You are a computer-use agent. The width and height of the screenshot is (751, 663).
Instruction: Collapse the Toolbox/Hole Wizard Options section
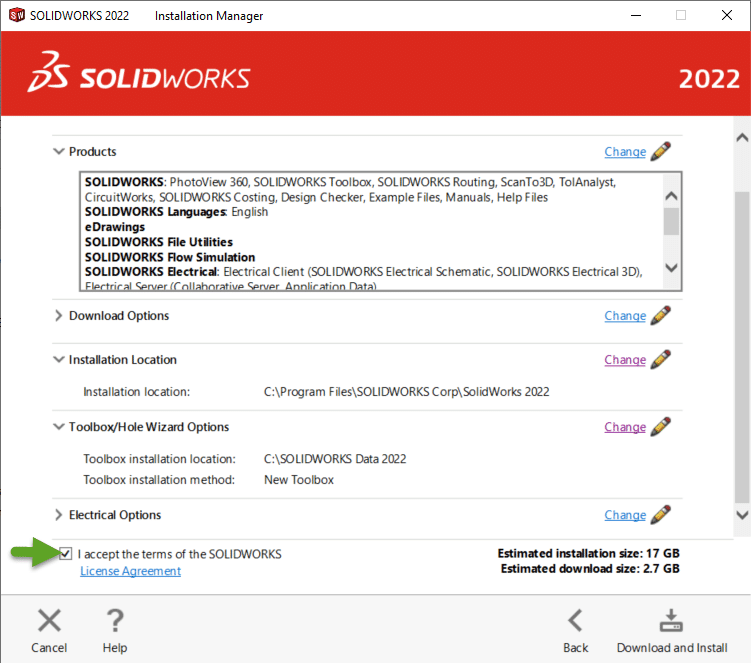[58, 427]
